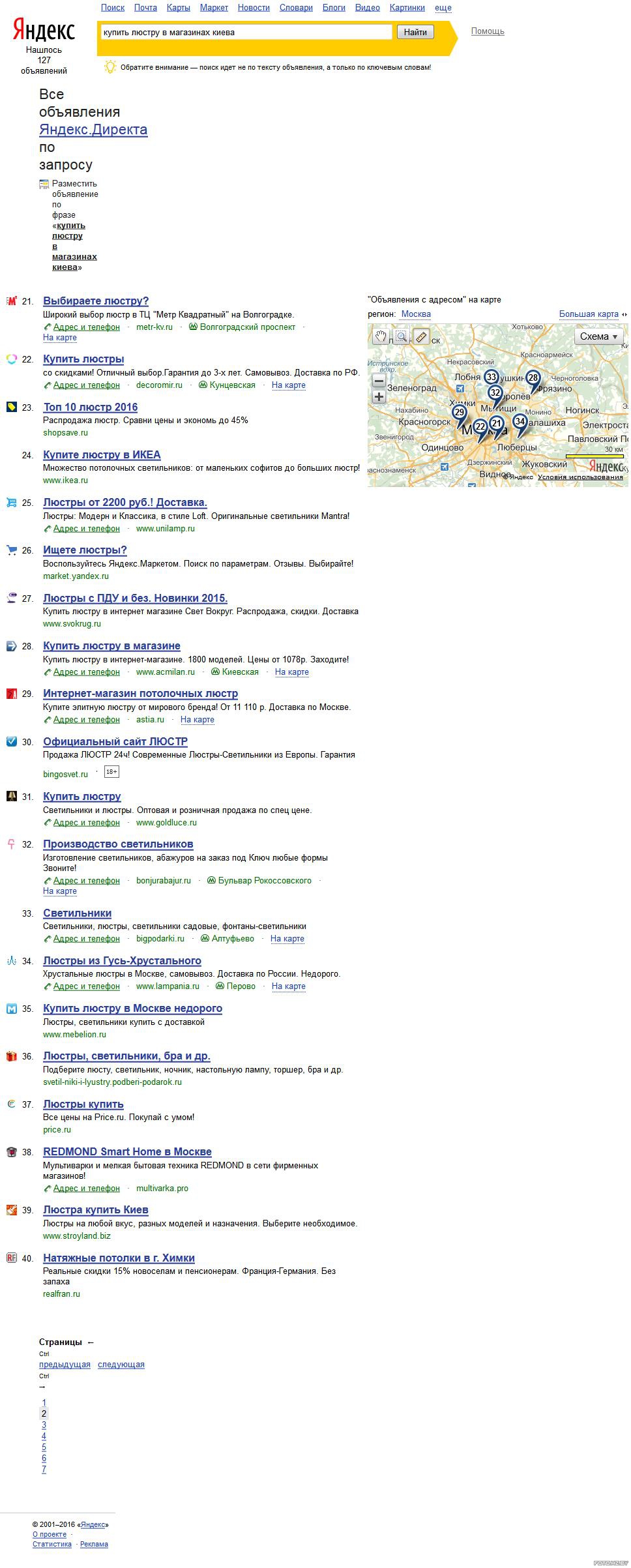Click the favicon beside ad 21 "Выбираете люстру?"
Image resolution: width=631 pixels, height=1568 pixels.
point(12,301)
